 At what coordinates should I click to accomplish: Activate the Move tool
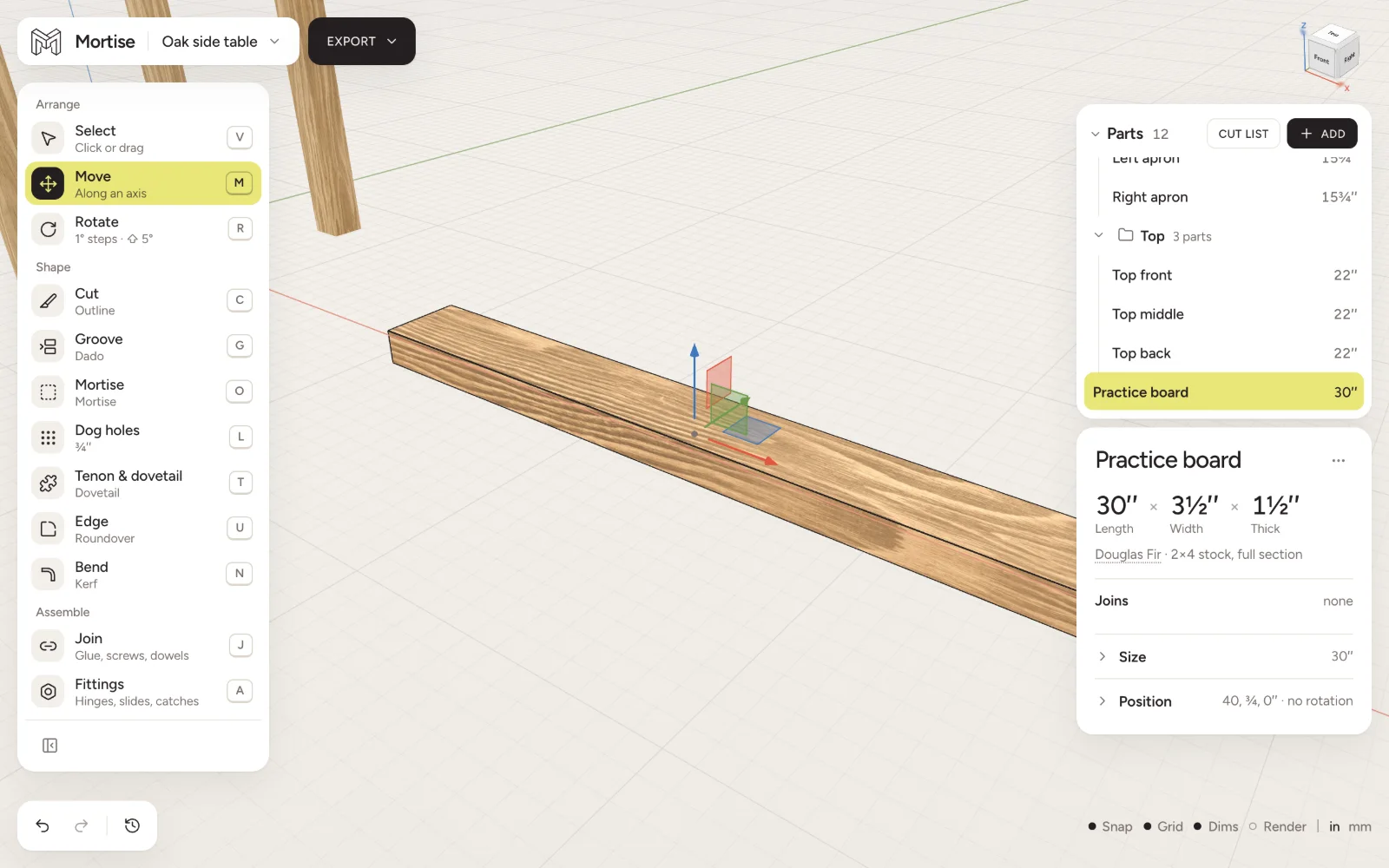143,183
